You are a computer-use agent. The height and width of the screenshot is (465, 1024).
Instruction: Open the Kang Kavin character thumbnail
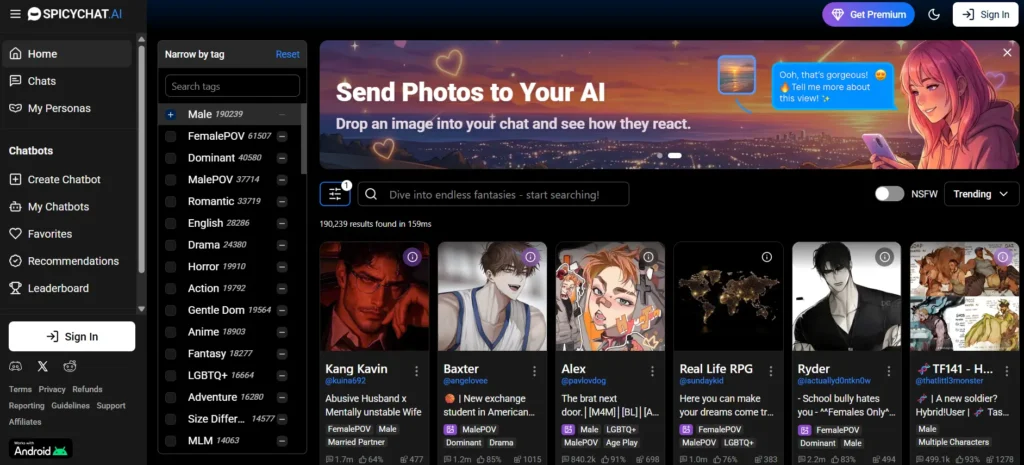(374, 297)
